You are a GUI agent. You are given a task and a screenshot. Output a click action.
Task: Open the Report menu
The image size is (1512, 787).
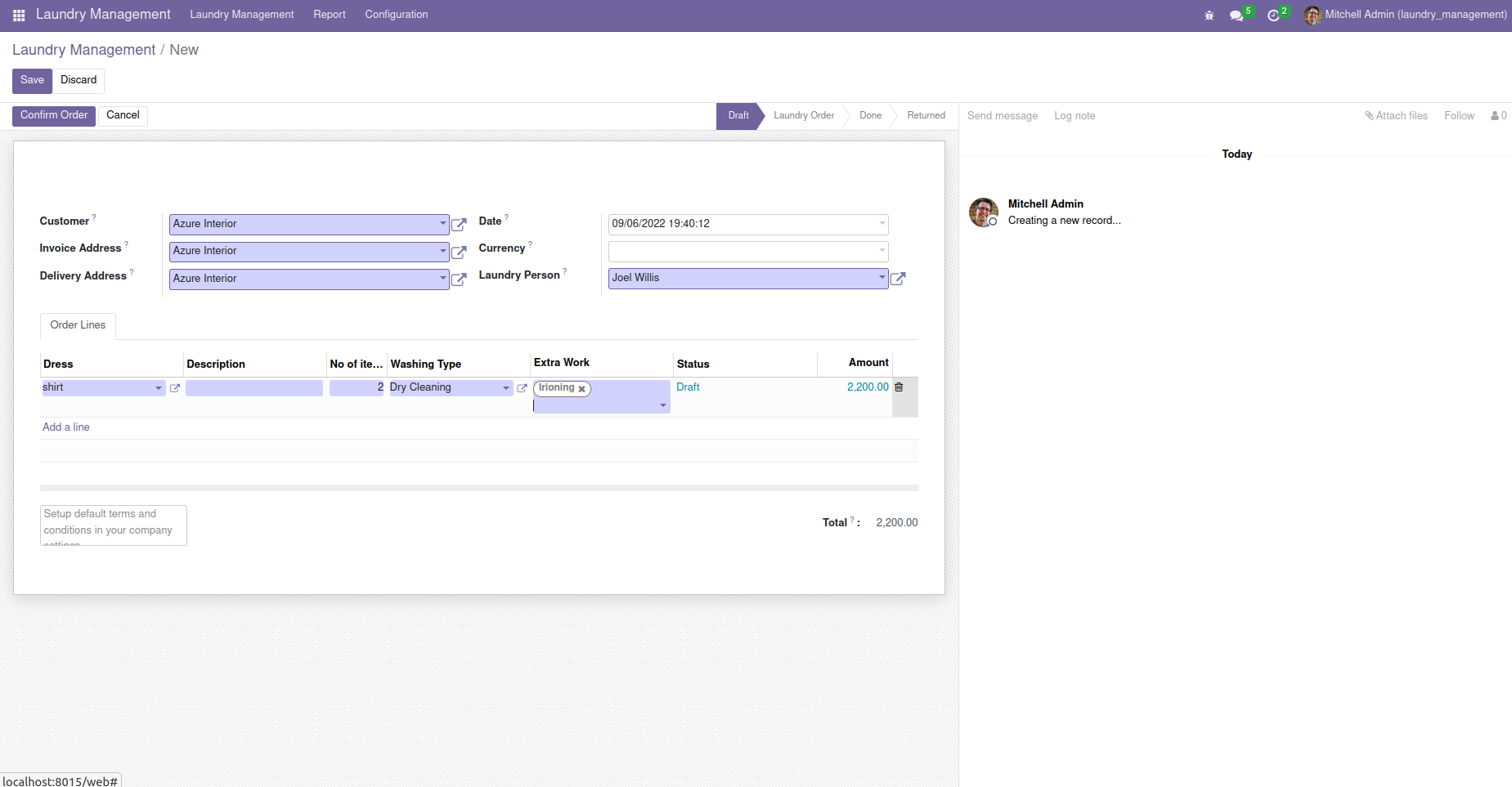pyautogui.click(x=330, y=15)
